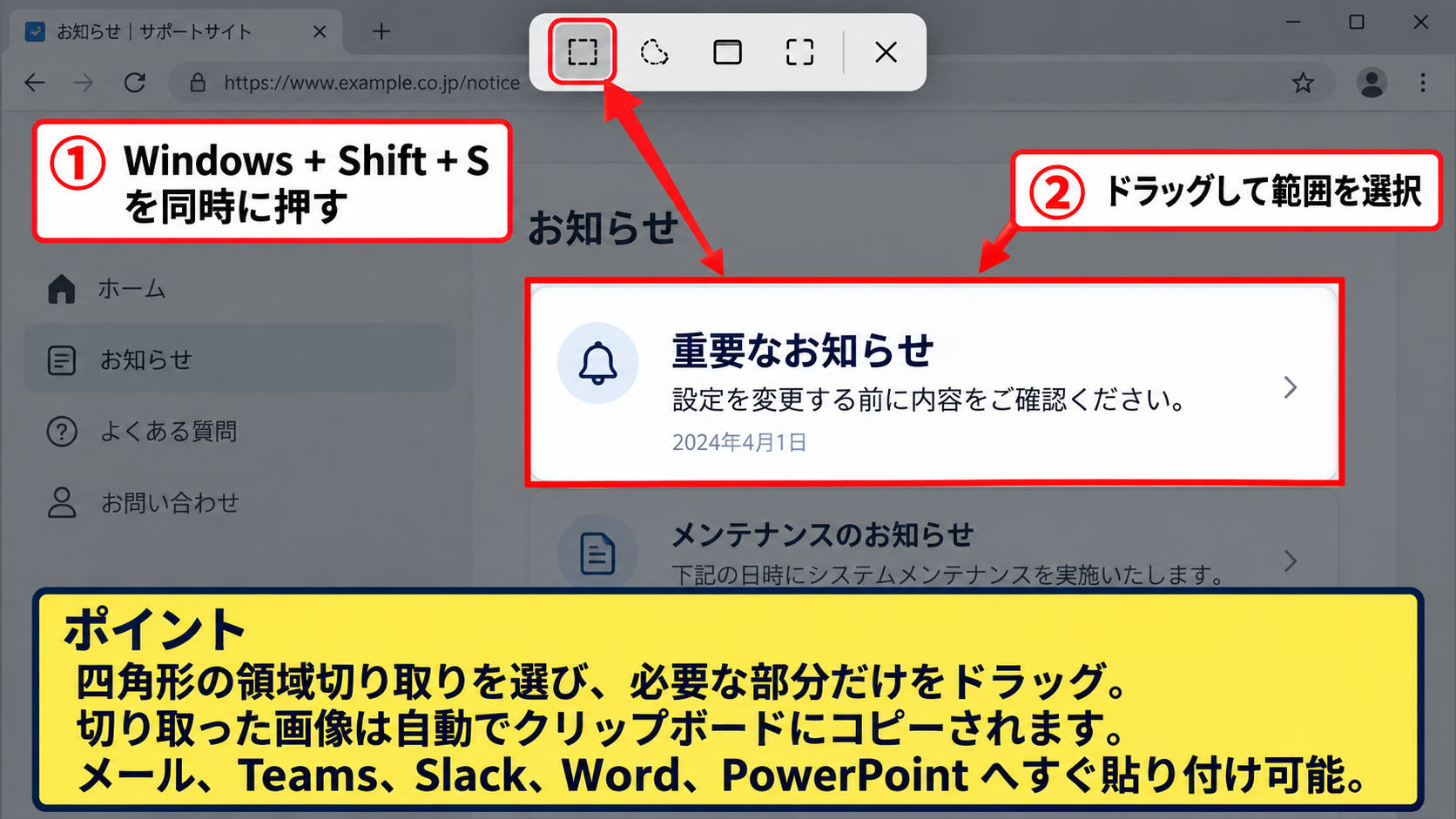Click the padlock site info icon
Viewport: 1456px width, 819px height.
click(x=198, y=83)
